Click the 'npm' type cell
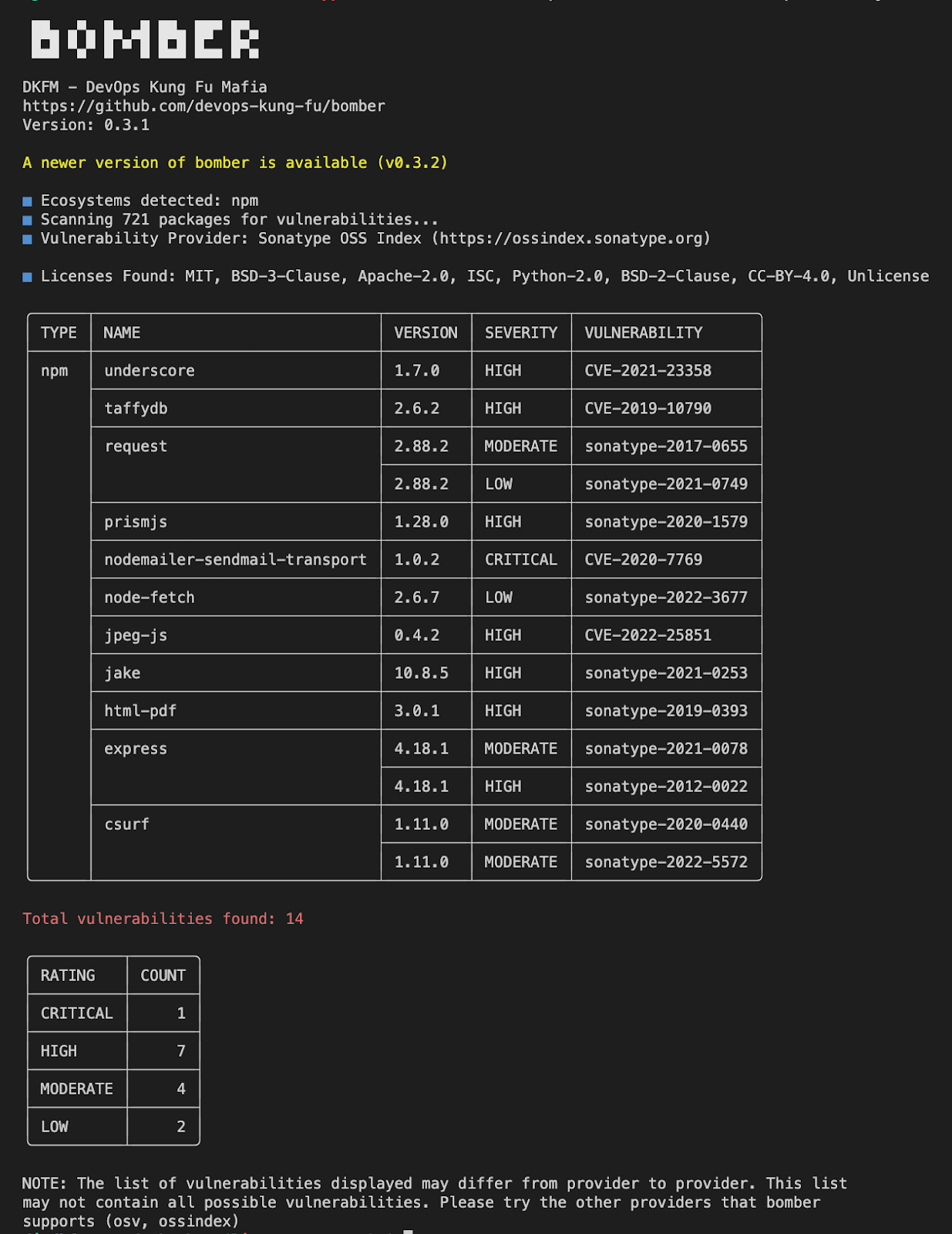The height and width of the screenshot is (1234, 952). coord(54,371)
